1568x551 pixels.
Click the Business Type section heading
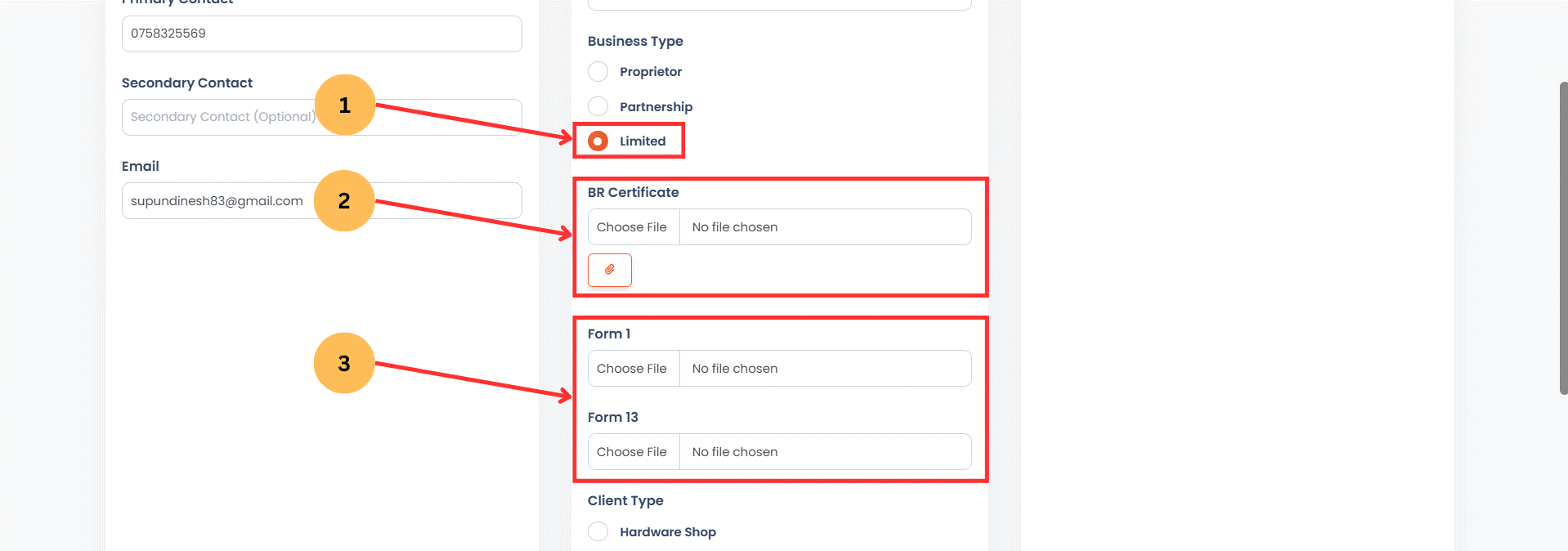tap(635, 41)
